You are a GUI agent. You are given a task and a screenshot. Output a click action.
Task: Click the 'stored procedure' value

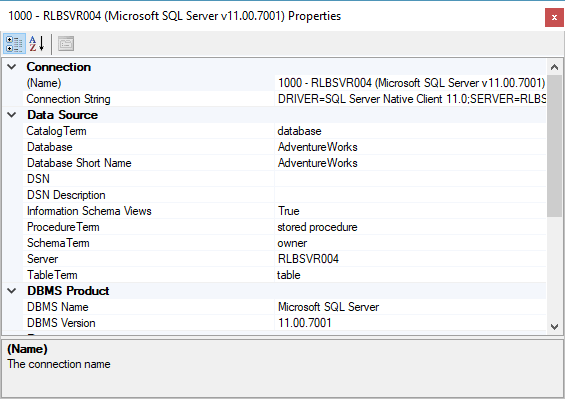pos(317,227)
